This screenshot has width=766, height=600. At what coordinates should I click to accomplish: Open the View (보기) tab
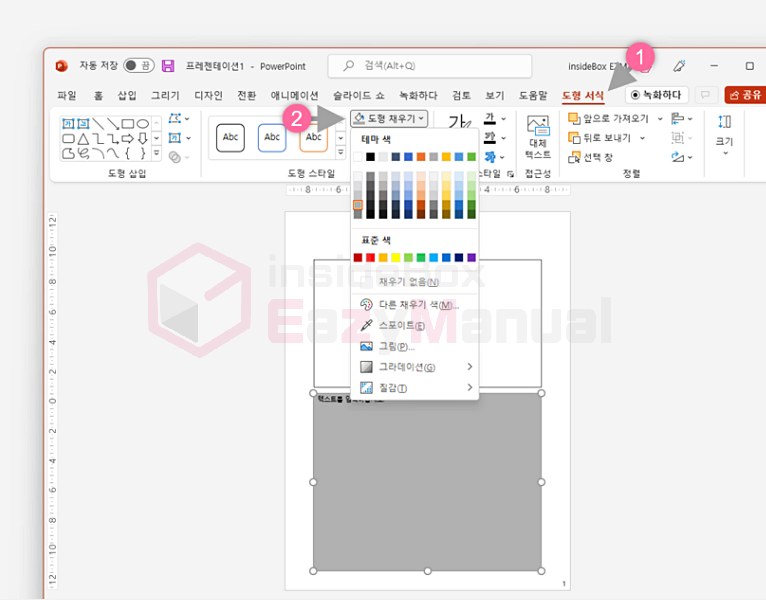494,95
